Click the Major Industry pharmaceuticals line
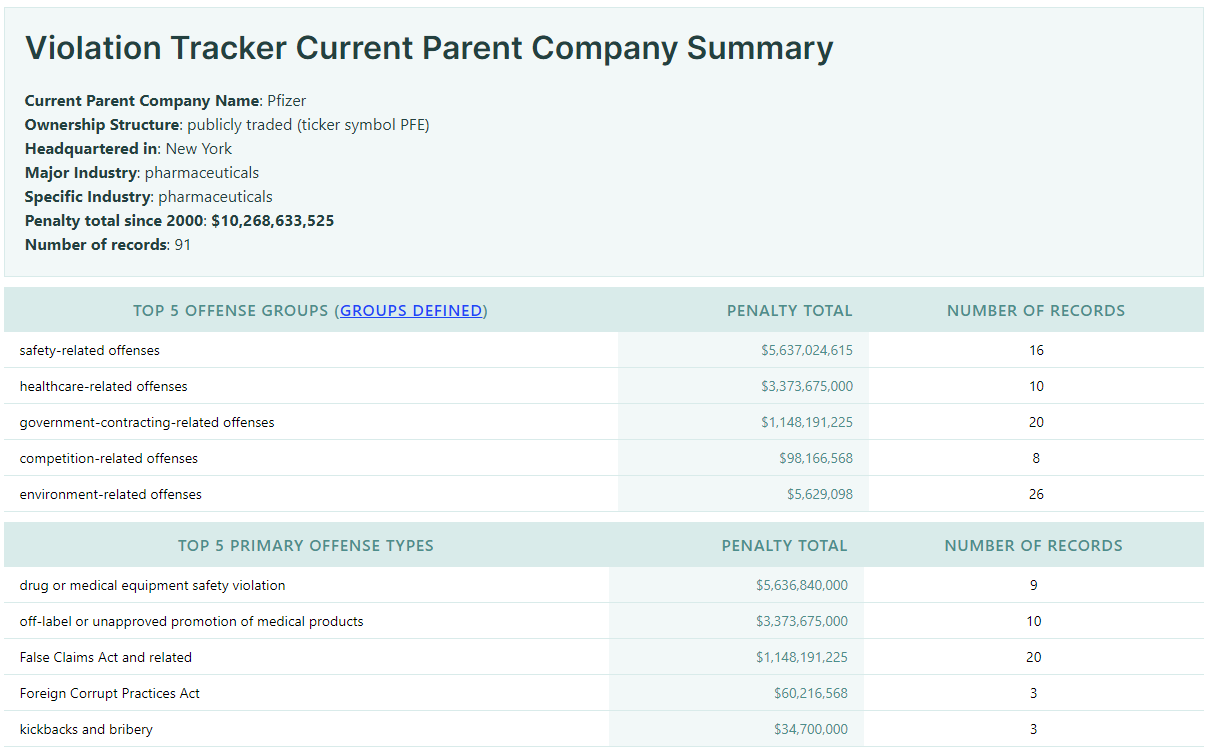Screen dimensions: 1211x748 [142, 173]
